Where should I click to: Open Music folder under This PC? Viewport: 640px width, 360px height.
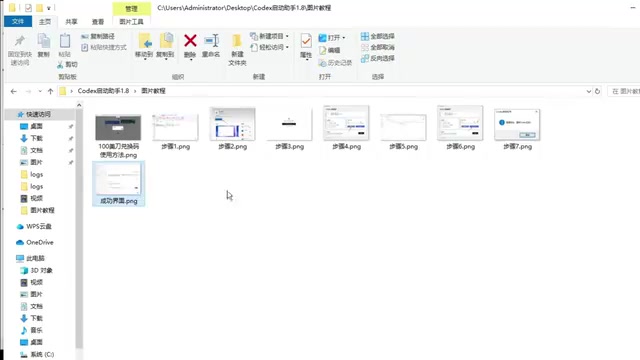pyautogui.click(x=32, y=330)
